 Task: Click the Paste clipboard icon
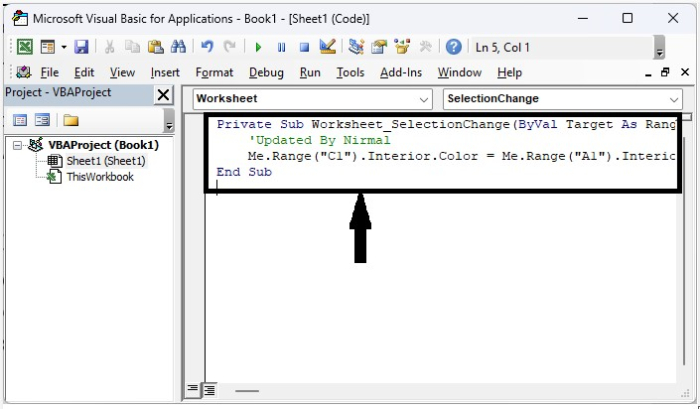pos(155,47)
